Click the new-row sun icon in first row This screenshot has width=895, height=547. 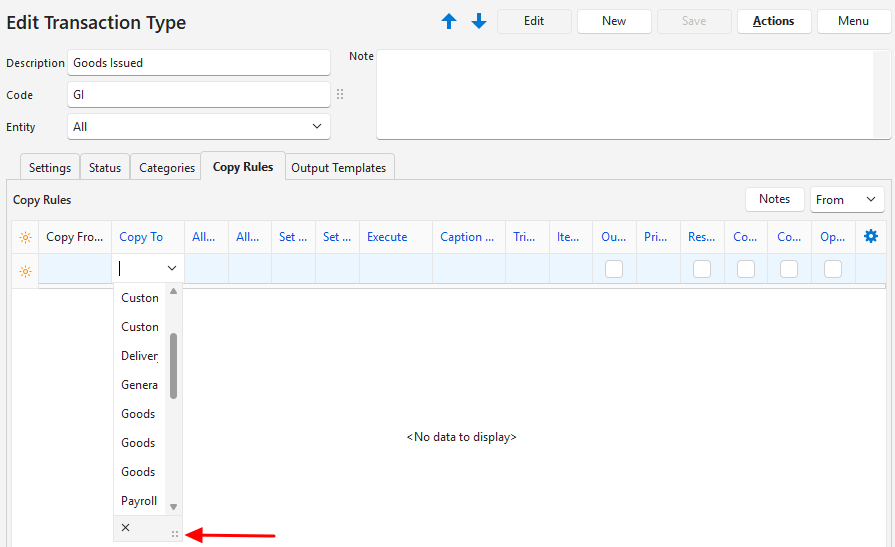pos(25,271)
